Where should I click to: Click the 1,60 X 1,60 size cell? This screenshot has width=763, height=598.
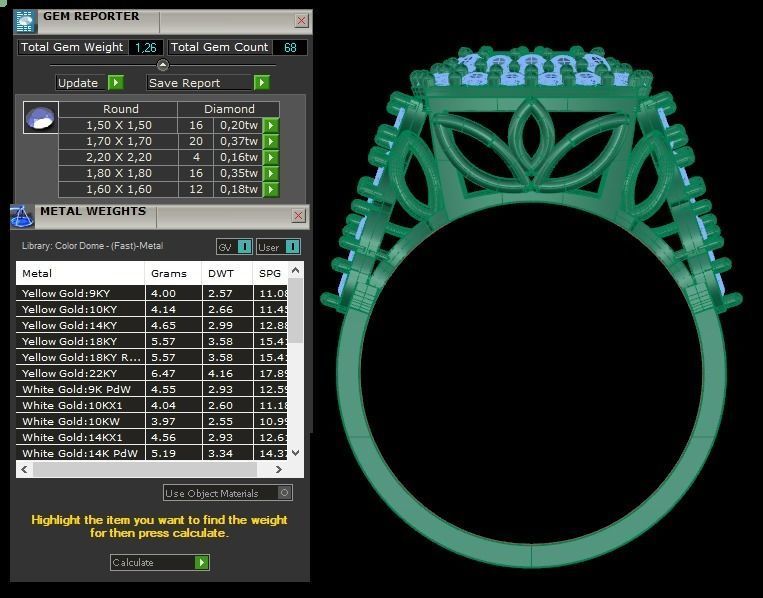point(119,189)
